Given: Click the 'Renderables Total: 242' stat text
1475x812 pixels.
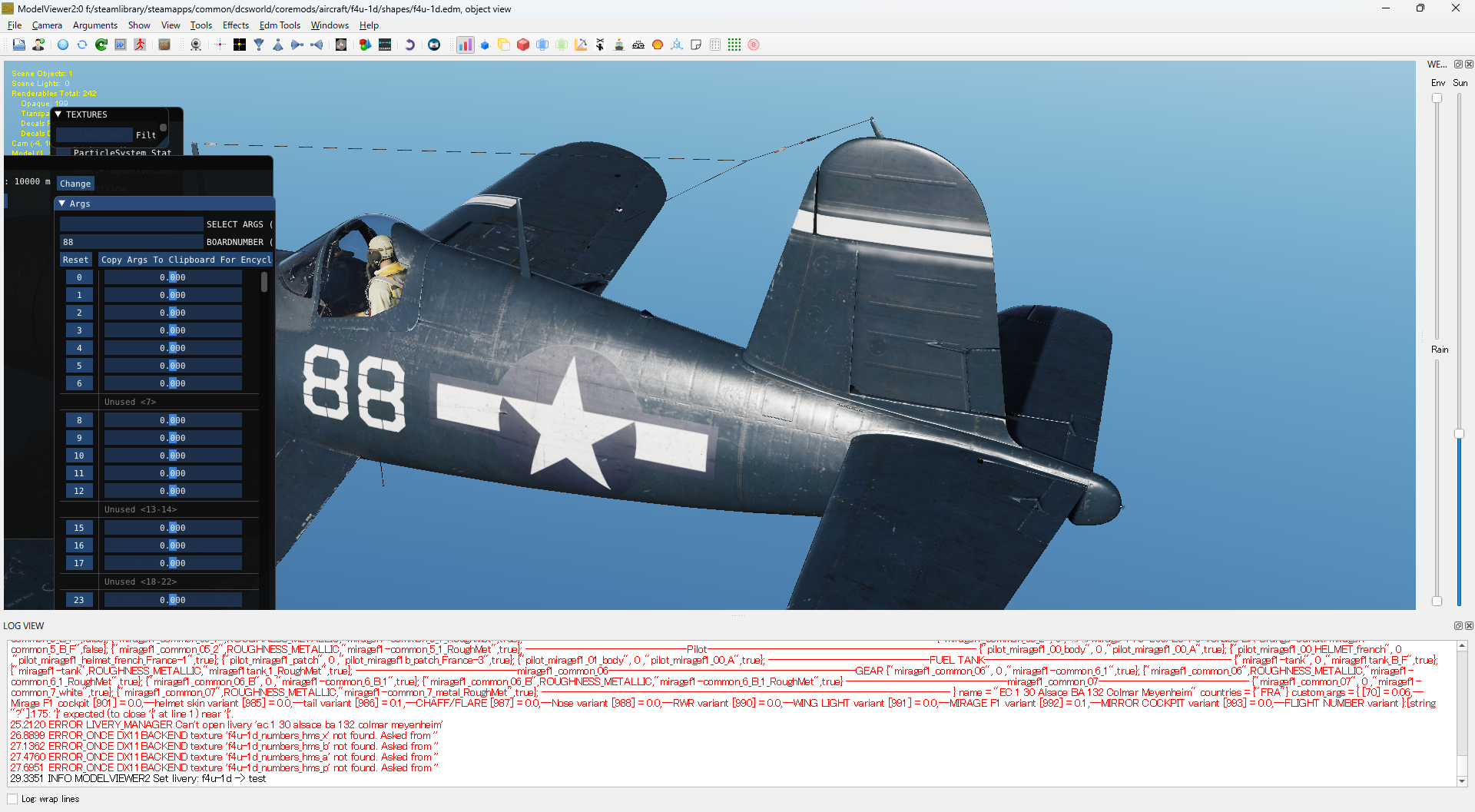Looking at the screenshot, I should click(x=54, y=94).
